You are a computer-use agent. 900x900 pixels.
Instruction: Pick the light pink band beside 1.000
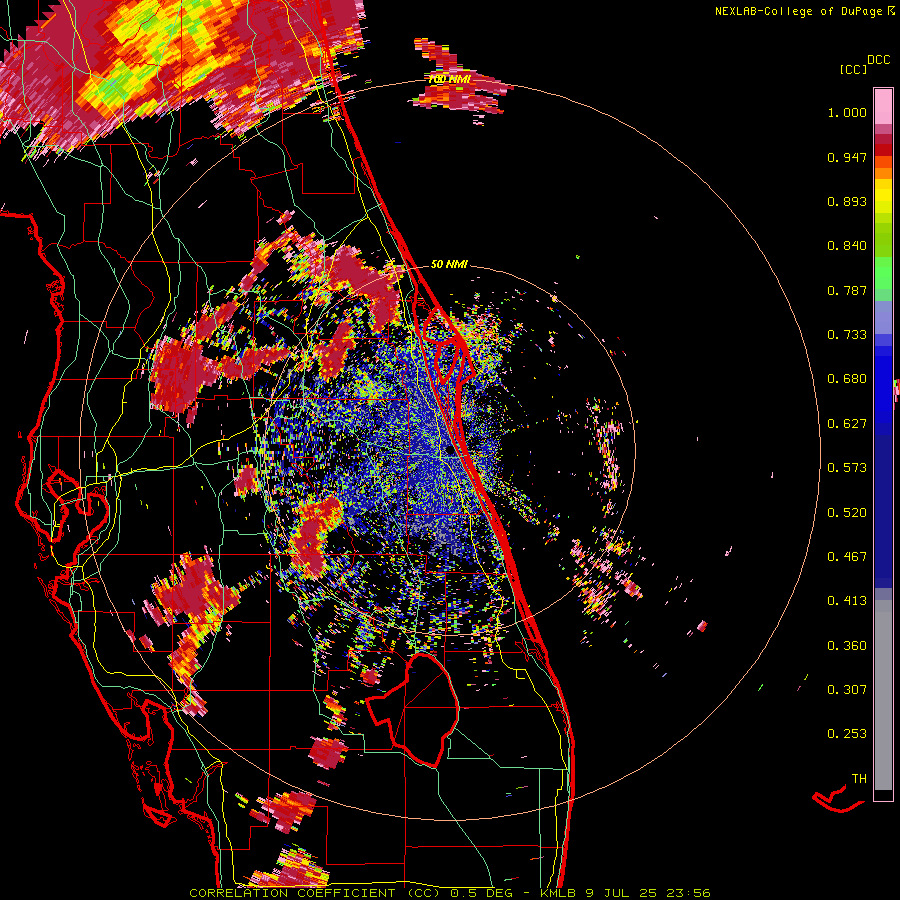[883, 107]
